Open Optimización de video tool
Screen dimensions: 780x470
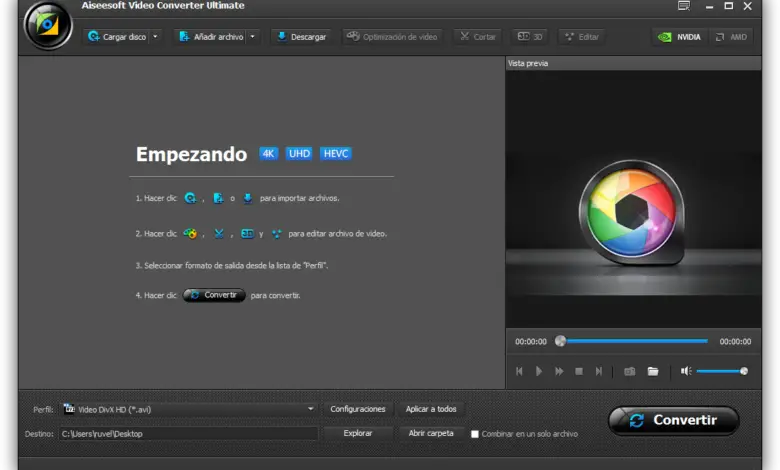click(x=392, y=37)
